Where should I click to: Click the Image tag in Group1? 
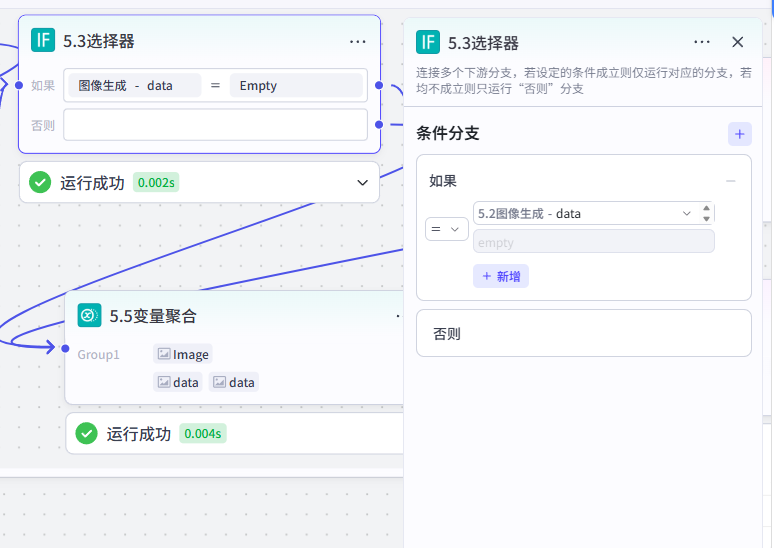pyautogui.click(x=183, y=354)
